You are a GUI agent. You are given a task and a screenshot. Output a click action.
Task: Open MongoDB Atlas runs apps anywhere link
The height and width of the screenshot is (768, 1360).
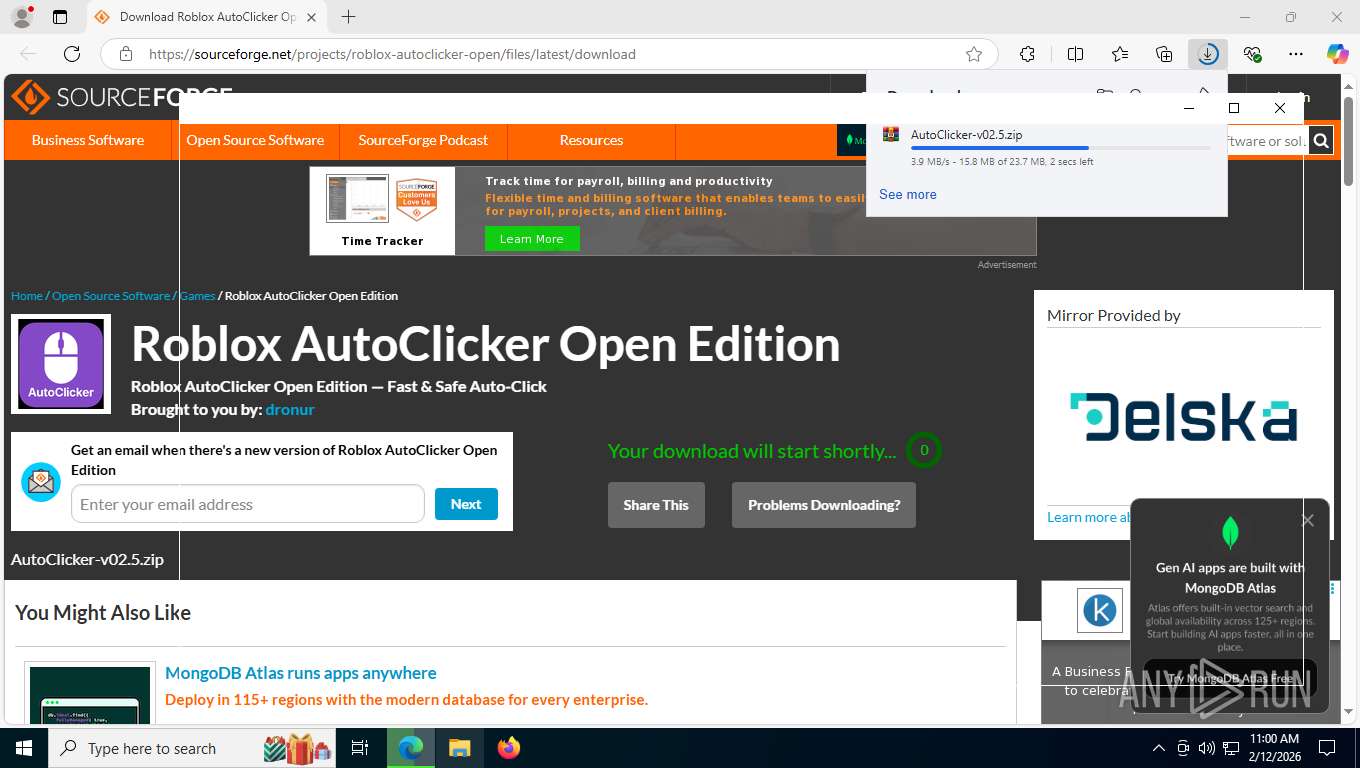coord(301,673)
